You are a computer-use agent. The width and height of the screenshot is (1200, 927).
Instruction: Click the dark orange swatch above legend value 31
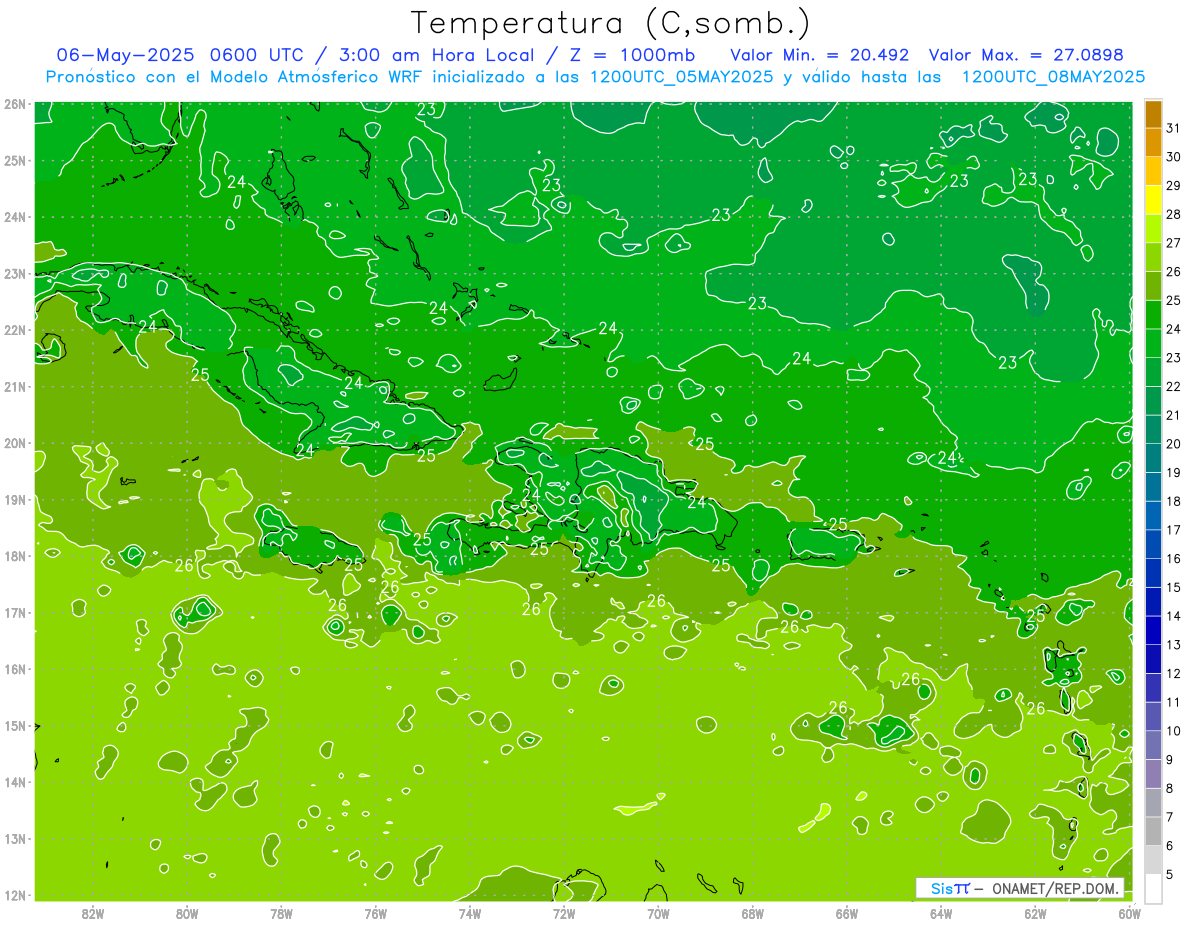1153,115
